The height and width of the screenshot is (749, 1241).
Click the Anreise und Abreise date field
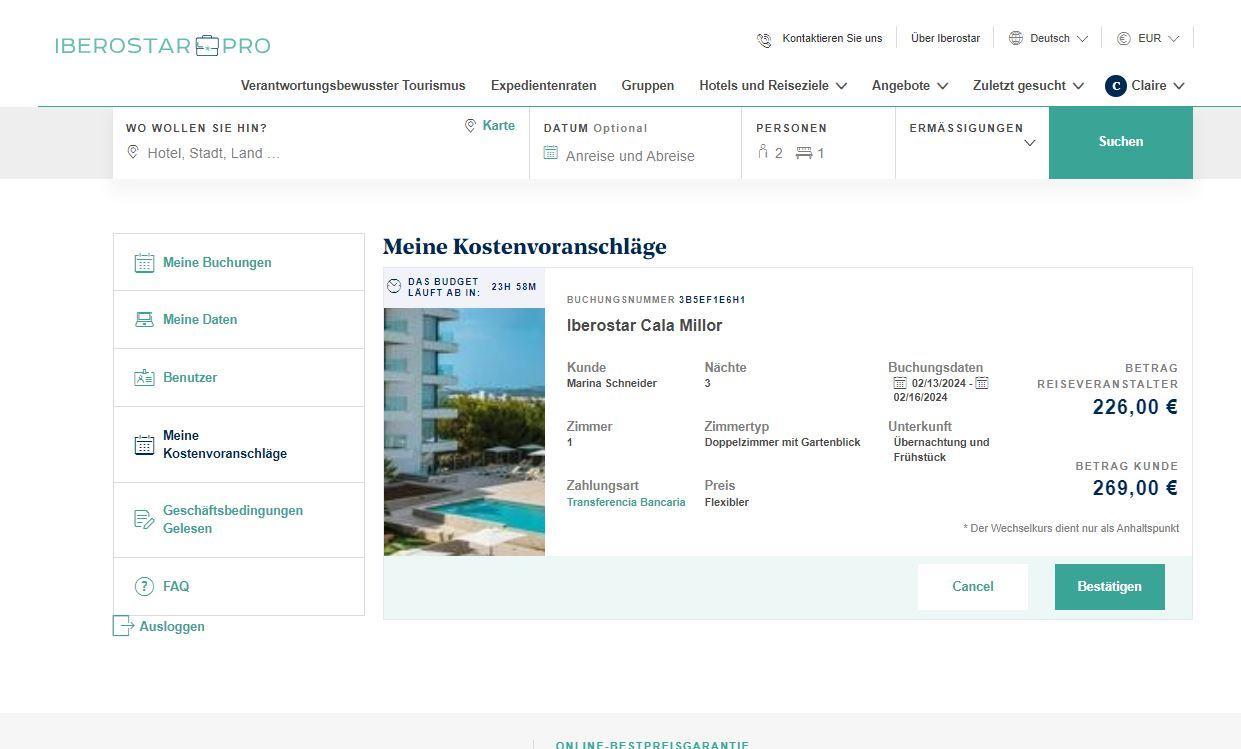point(630,156)
